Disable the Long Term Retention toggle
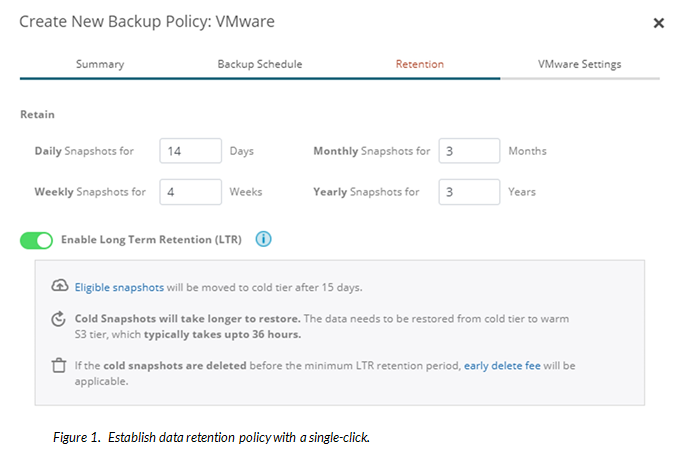Image resolution: width=674 pixels, height=453 pixels. pyautogui.click(x=36, y=241)
